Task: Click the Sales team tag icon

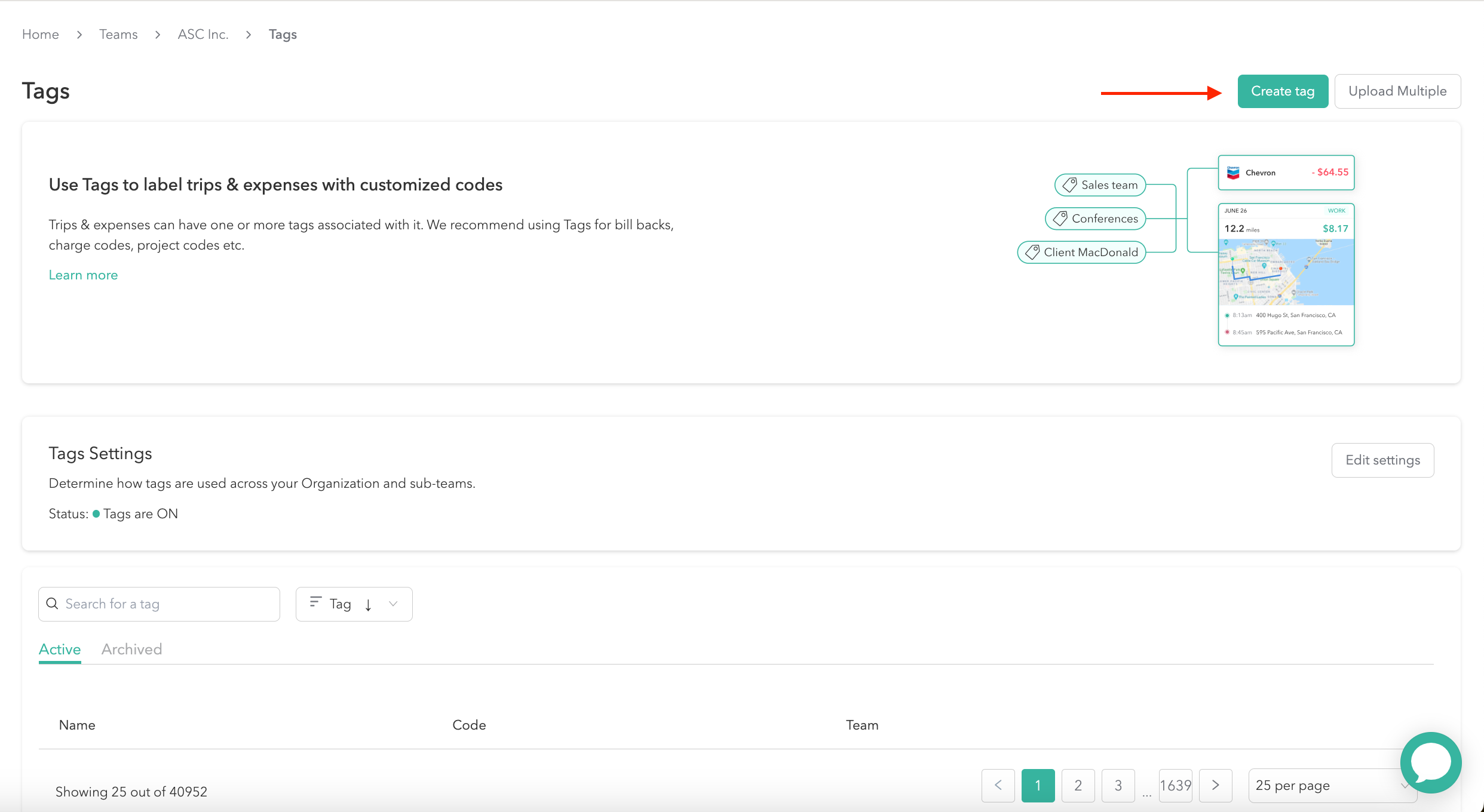Action: point(1070,185)
